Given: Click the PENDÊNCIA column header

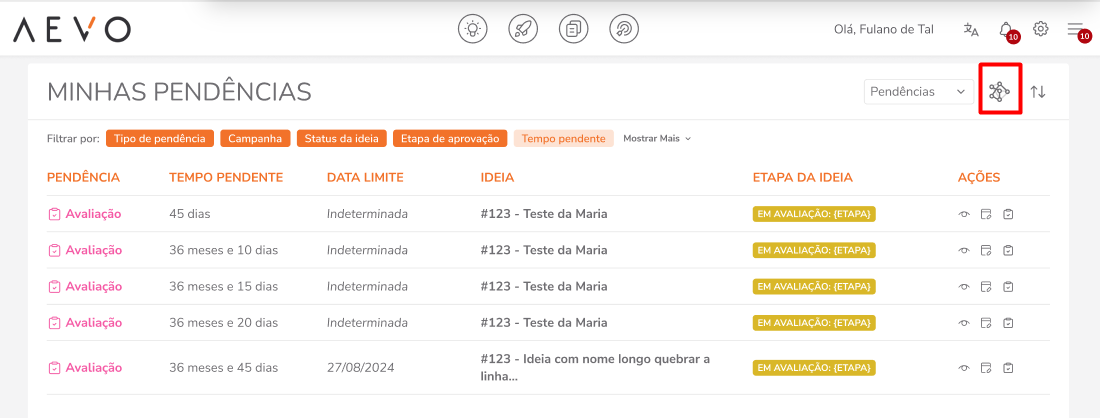Looking at the screenshot, I should tap(83, 177).
